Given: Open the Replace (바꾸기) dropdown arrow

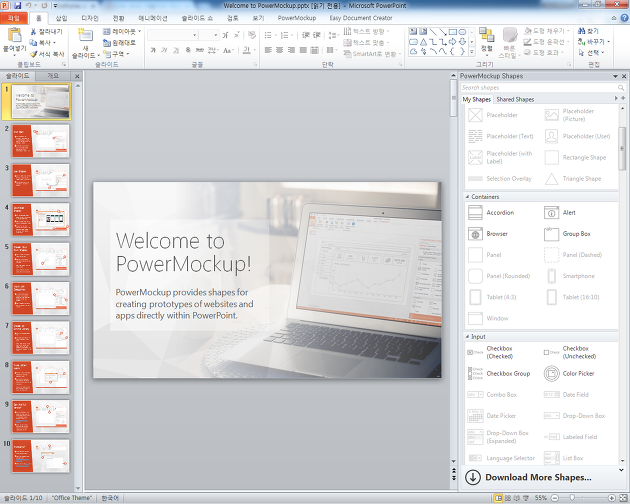Looking at the screenshot, I should [609, 42].
